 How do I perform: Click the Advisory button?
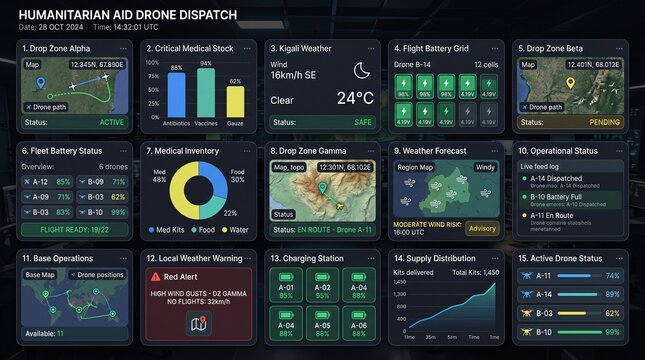(x=482, y=228)
